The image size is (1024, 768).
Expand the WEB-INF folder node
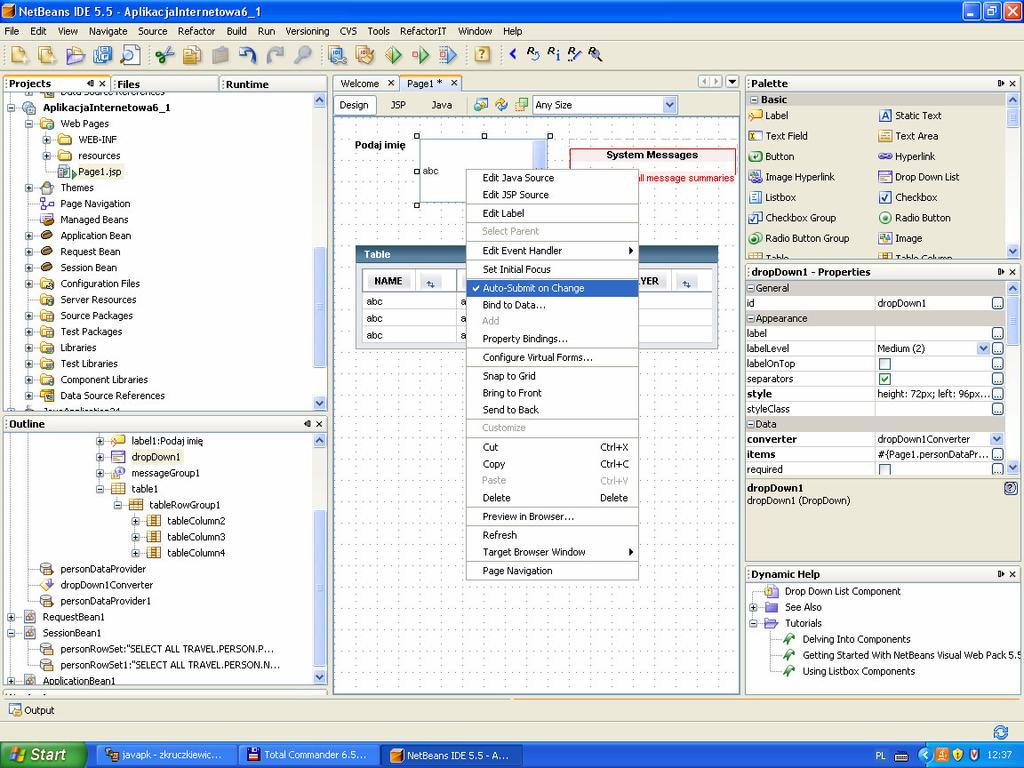47,140
